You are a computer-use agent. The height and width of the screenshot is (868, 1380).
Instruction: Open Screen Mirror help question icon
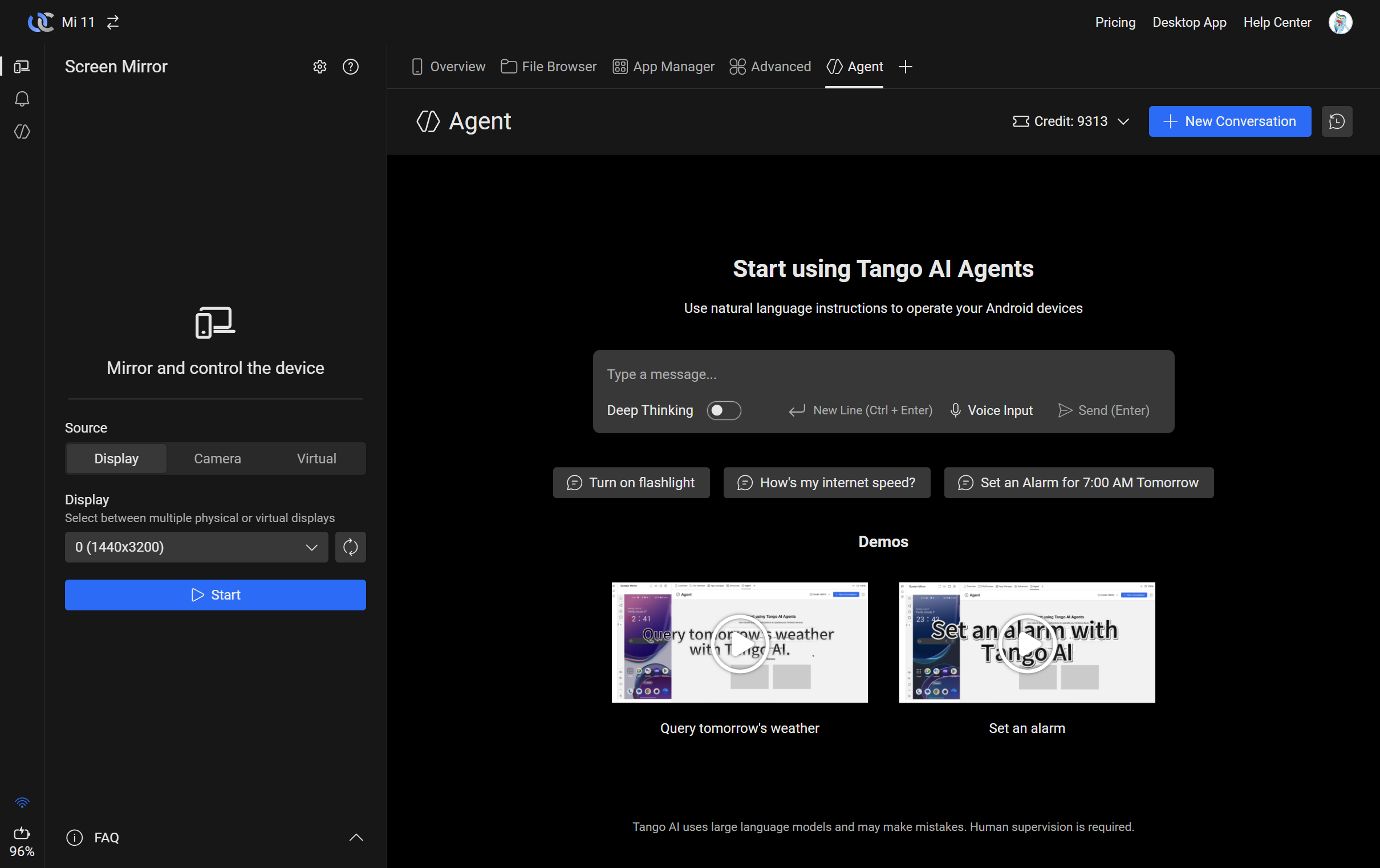(350, 67)
